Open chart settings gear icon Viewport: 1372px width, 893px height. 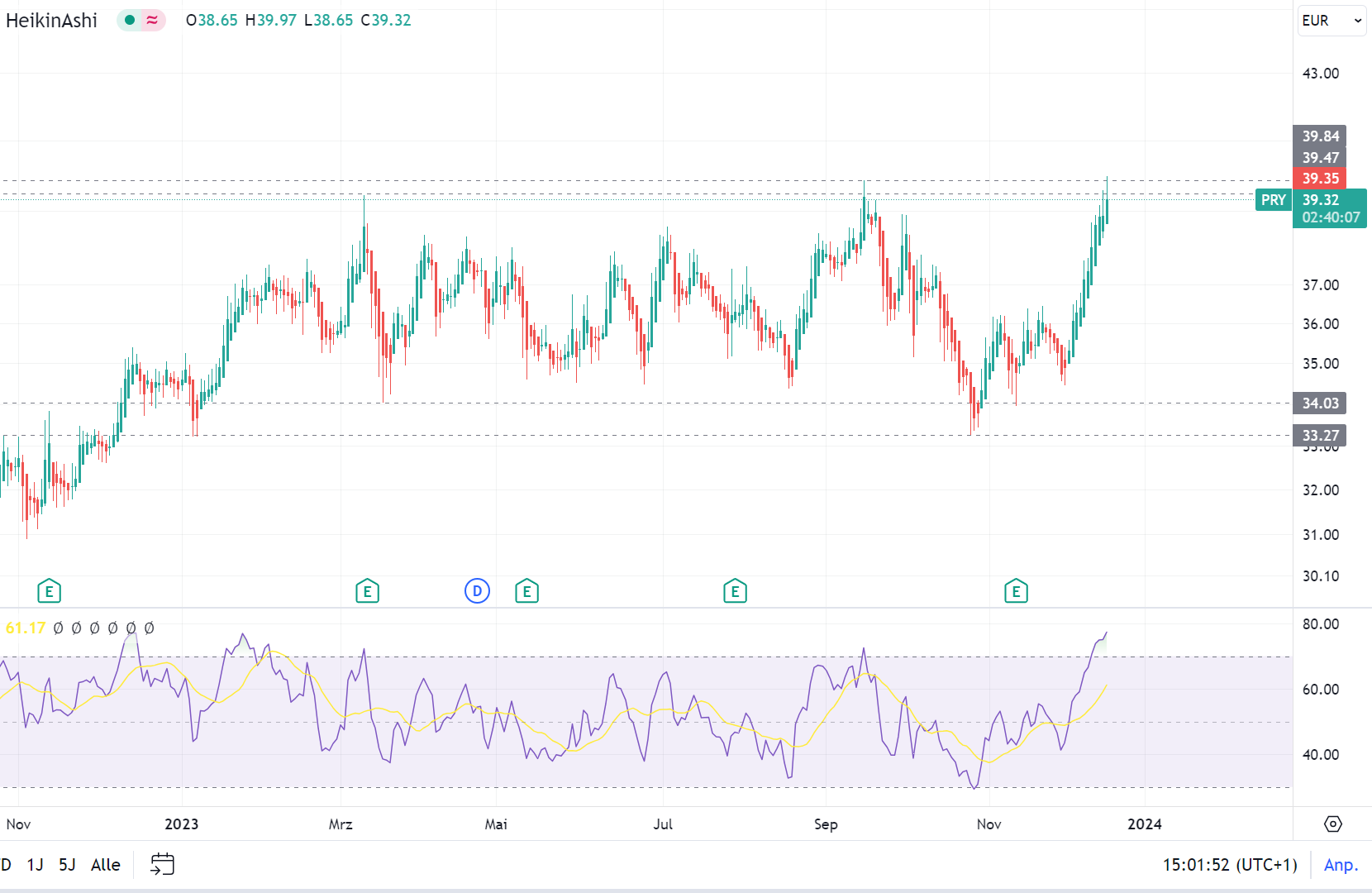point(1332,824)
